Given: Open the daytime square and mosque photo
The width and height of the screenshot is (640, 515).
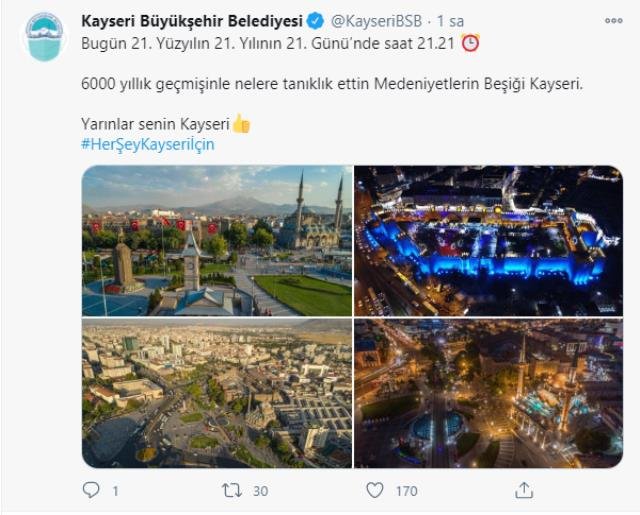Looking at the screenshot, I should (x=217, y=240).
